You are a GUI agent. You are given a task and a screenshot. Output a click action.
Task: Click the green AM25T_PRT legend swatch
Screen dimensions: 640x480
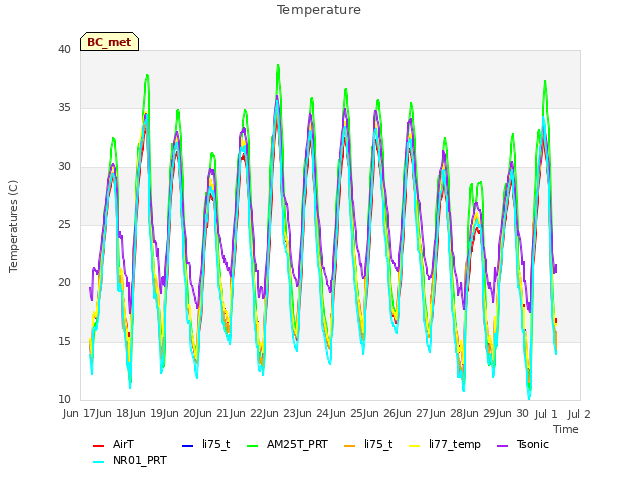pos(253,446)
